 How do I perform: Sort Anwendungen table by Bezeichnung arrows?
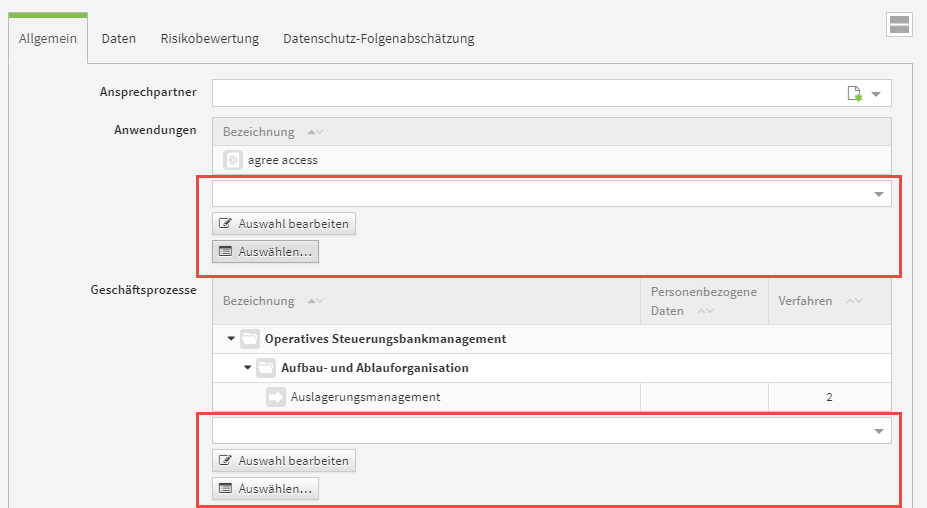pos(315,132)
